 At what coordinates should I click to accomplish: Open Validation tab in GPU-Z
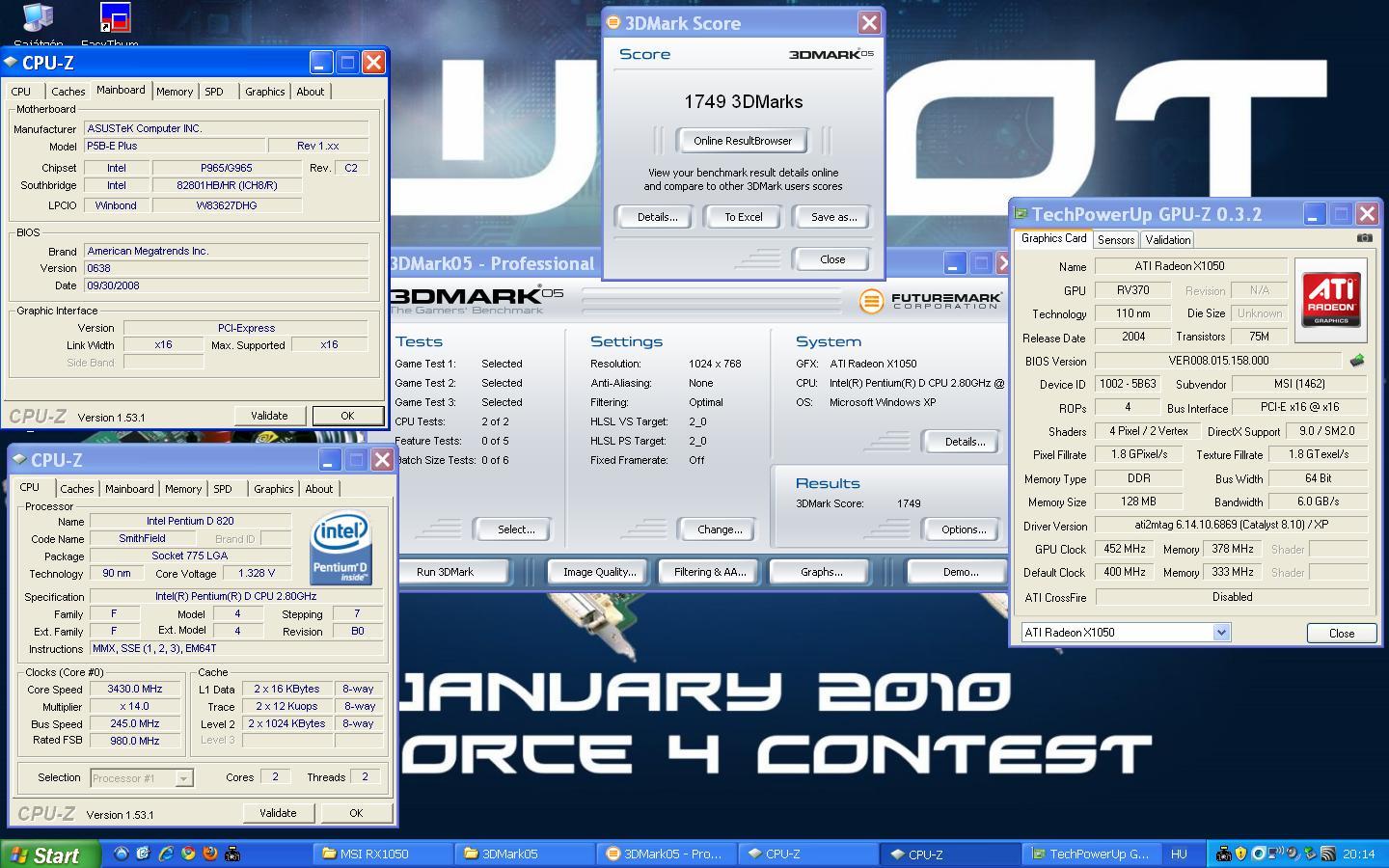[x=1168, y=240]
